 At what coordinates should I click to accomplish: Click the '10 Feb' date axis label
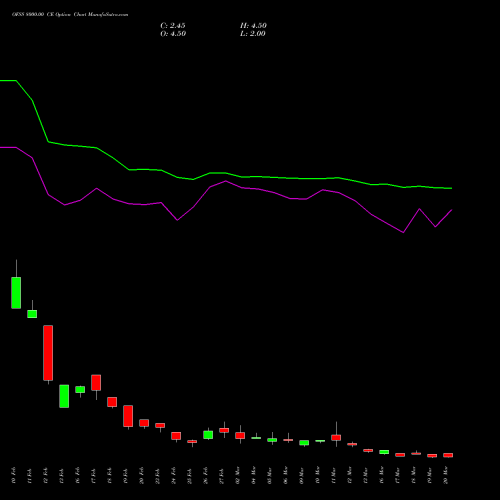tap(14, 476)
